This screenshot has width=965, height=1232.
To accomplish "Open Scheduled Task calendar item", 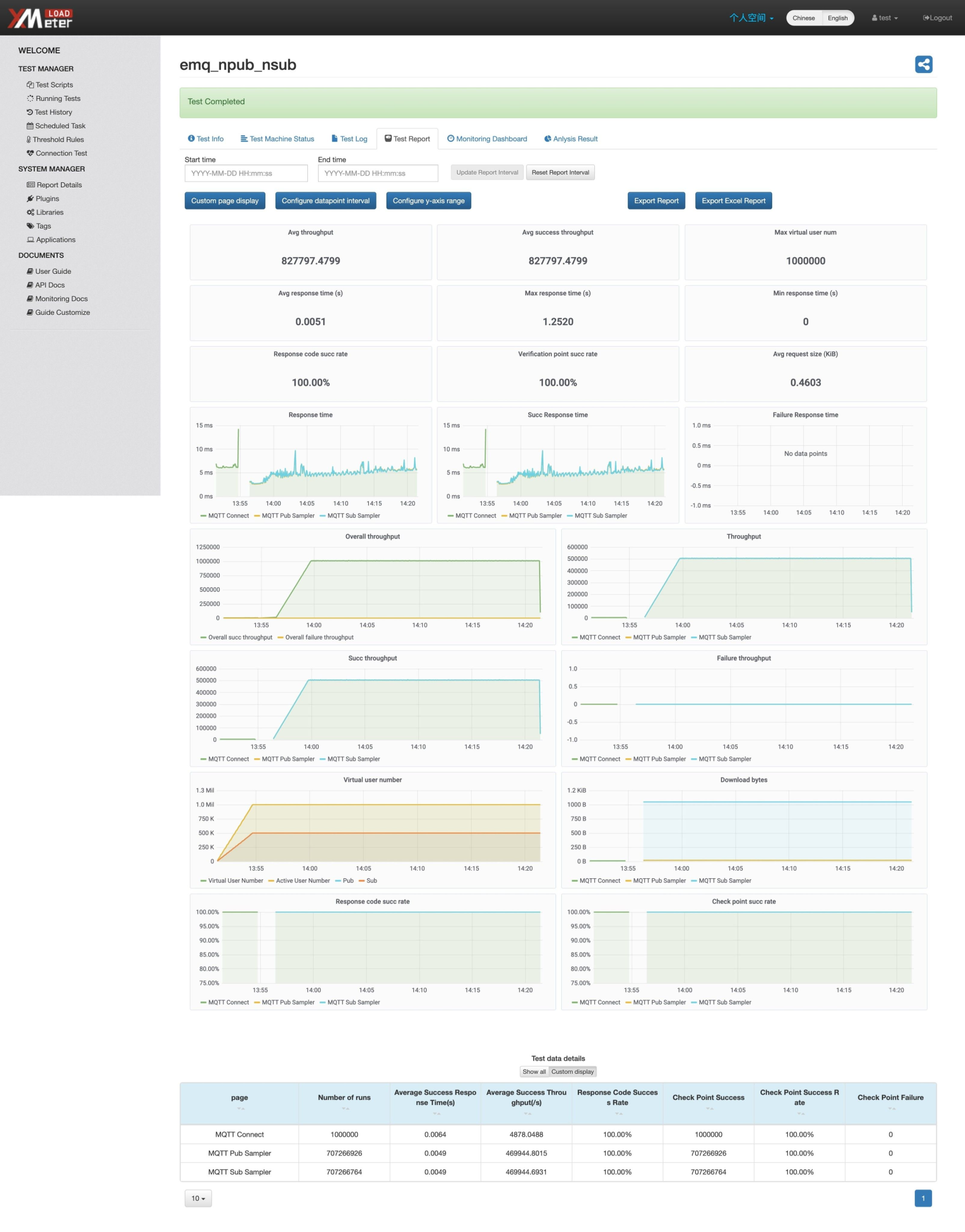I will coord(56,126).
